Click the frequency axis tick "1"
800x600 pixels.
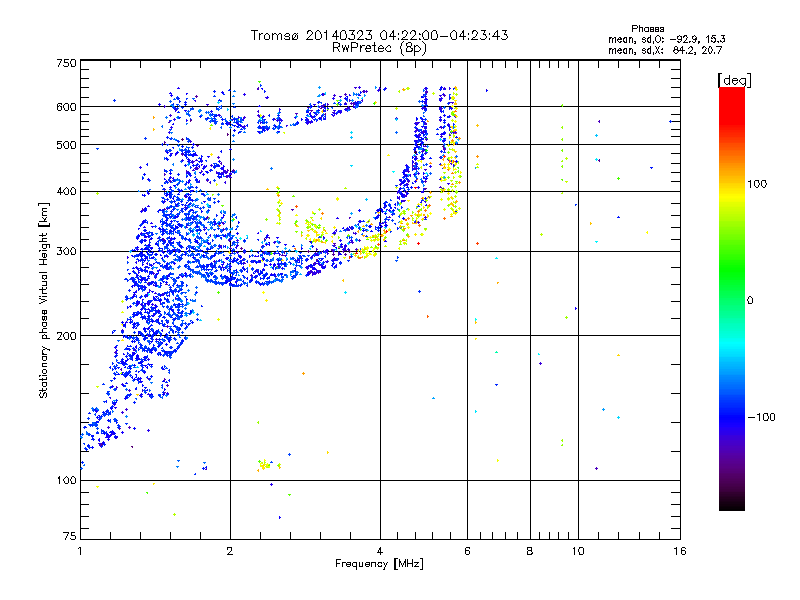pos(80,551)
